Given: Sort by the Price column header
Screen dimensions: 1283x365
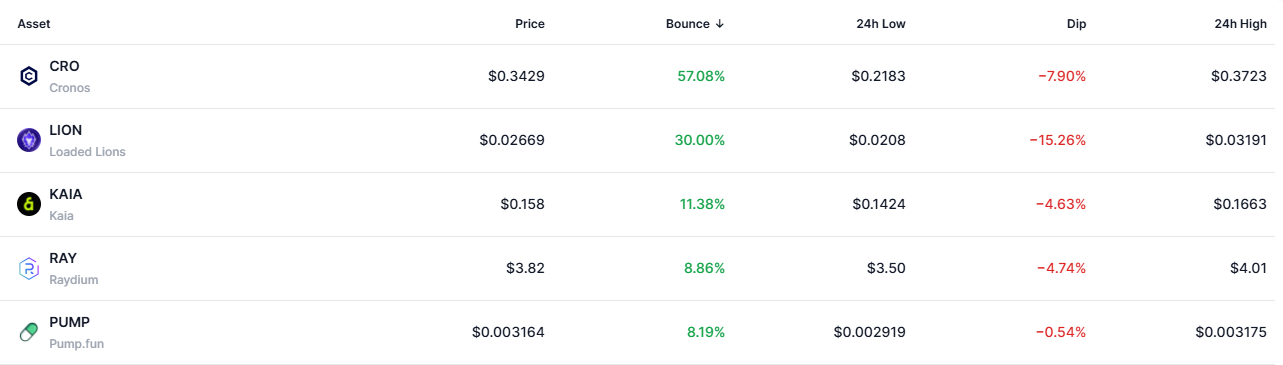Looking at the screenshot, I should [530, 23].
